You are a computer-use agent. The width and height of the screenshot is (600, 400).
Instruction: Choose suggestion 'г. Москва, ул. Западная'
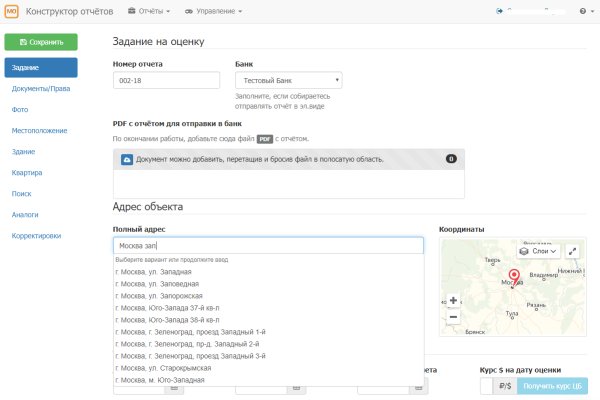[x=154, y=272]
